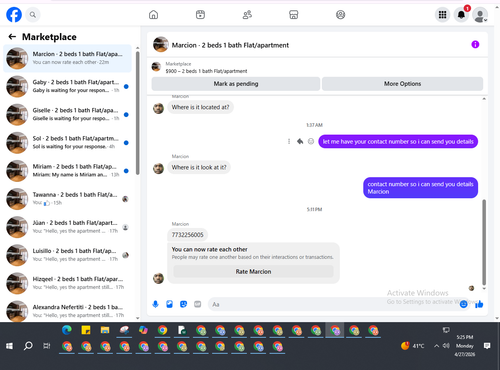Open the Facebook search icon
The height and width of the screenshot is (370, 500).
click(33, 15)
